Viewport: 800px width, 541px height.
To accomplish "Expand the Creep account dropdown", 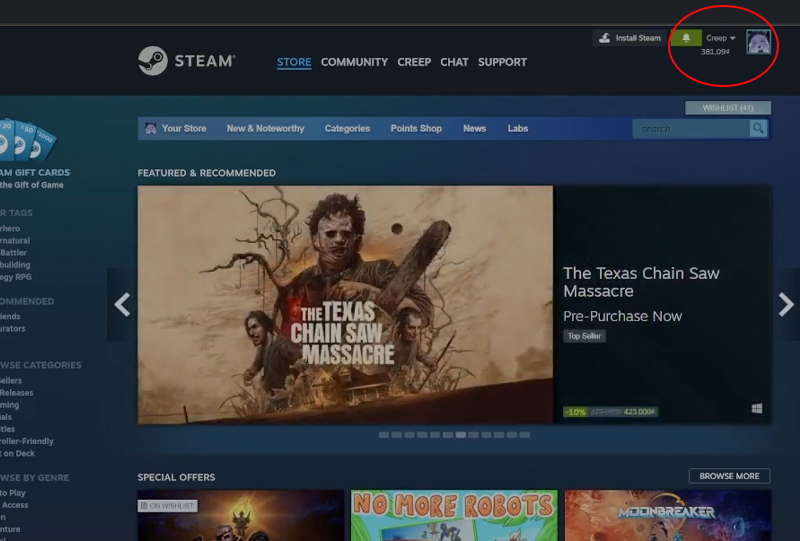I will click(x=720, y=38).
